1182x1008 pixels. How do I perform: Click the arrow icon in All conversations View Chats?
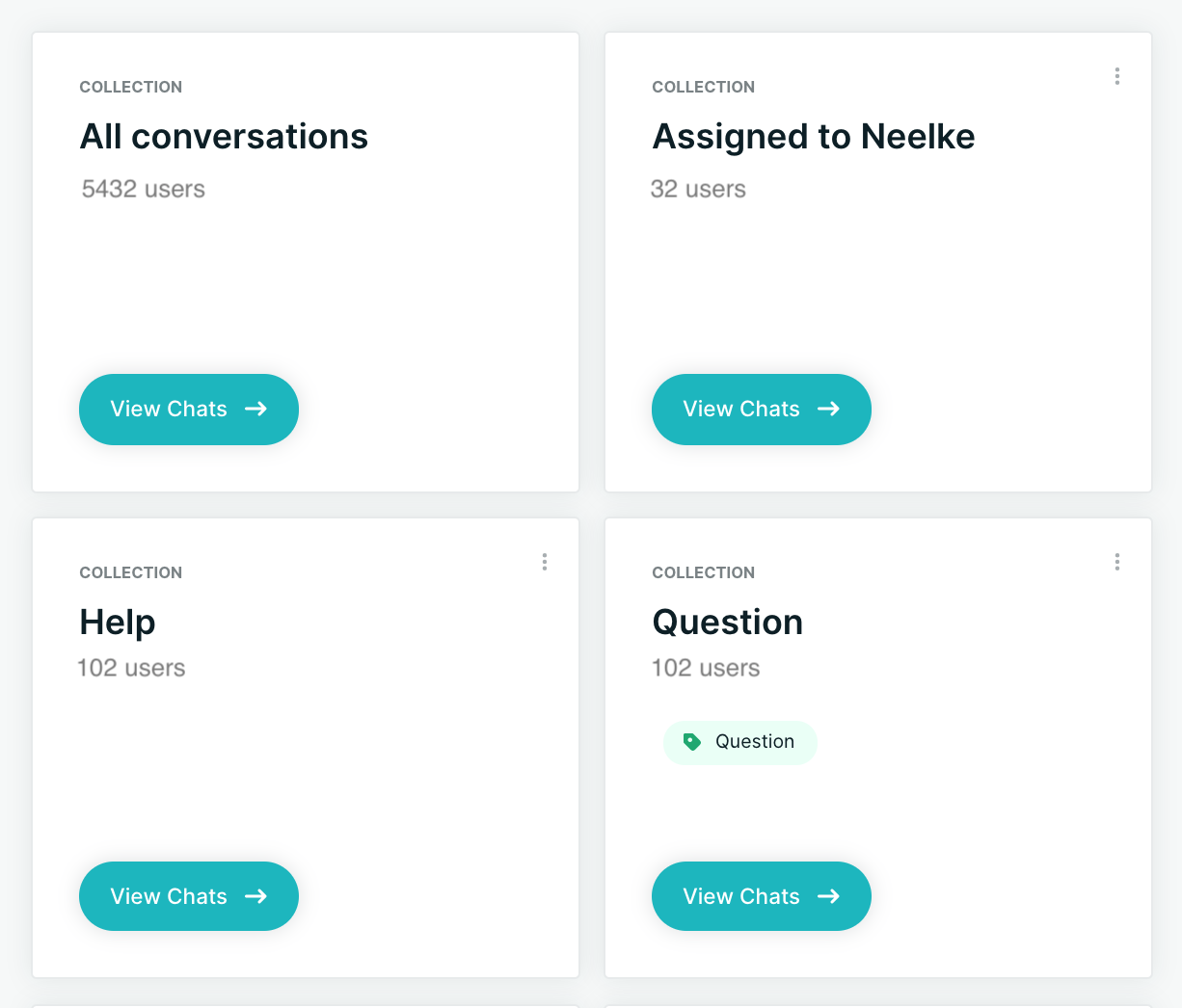(255, 409)
